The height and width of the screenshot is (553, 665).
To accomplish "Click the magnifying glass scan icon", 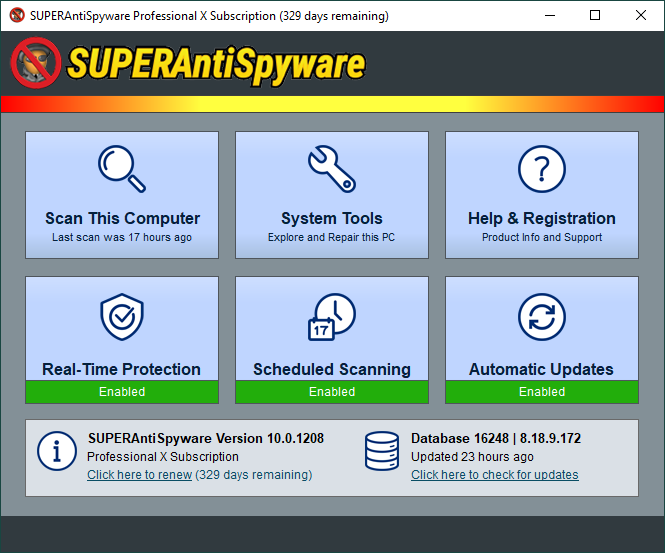I will point(121,169).
